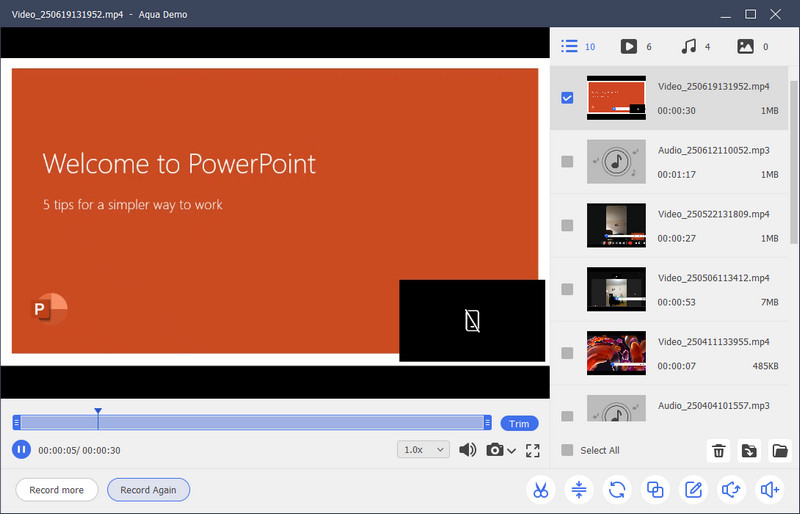
Task: Check the Video_250522131809.mp4 checkbox
Action: 567,225
